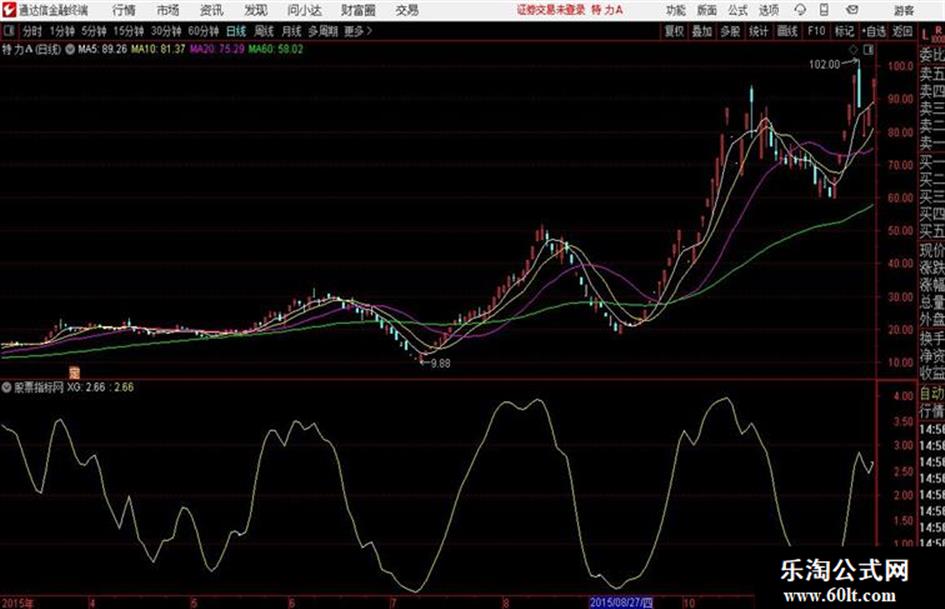945x609 pixels.
Task: Expand the 更多 more periods dropdown
Action: pos(358,31)
